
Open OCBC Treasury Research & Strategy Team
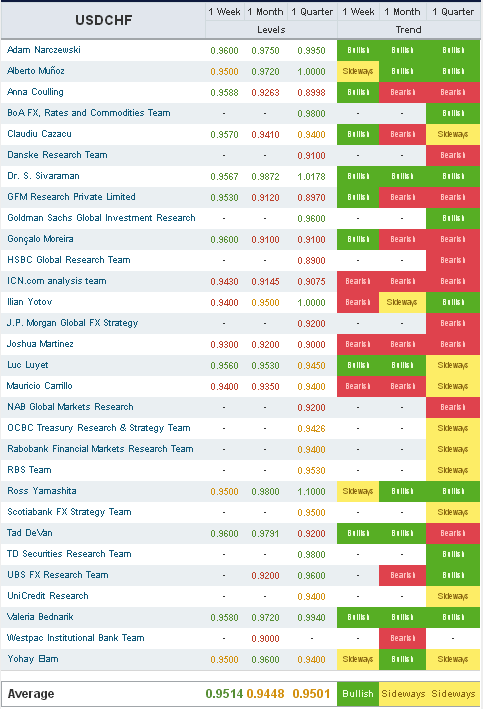[99, 428]
